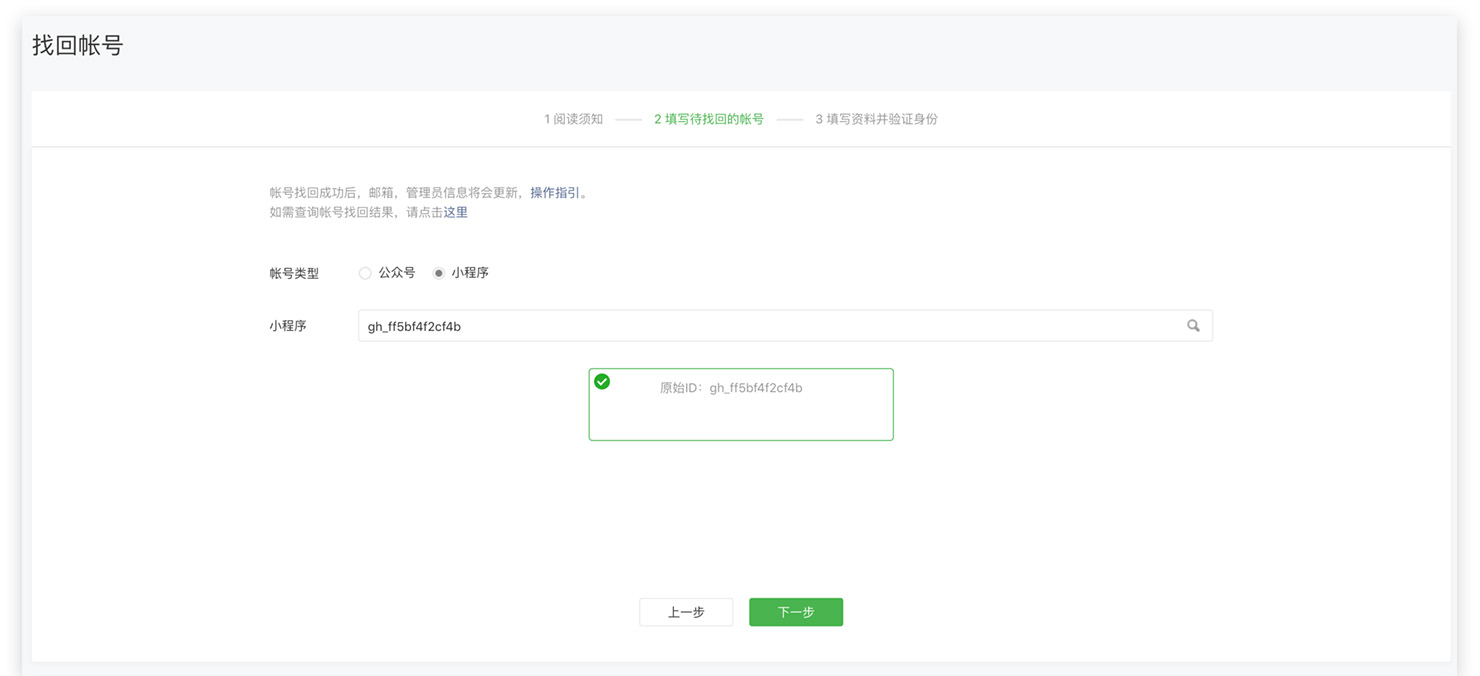Click the 这里 link to check recovery result
The image size is (1480, 676).
(x=456, y=212)
